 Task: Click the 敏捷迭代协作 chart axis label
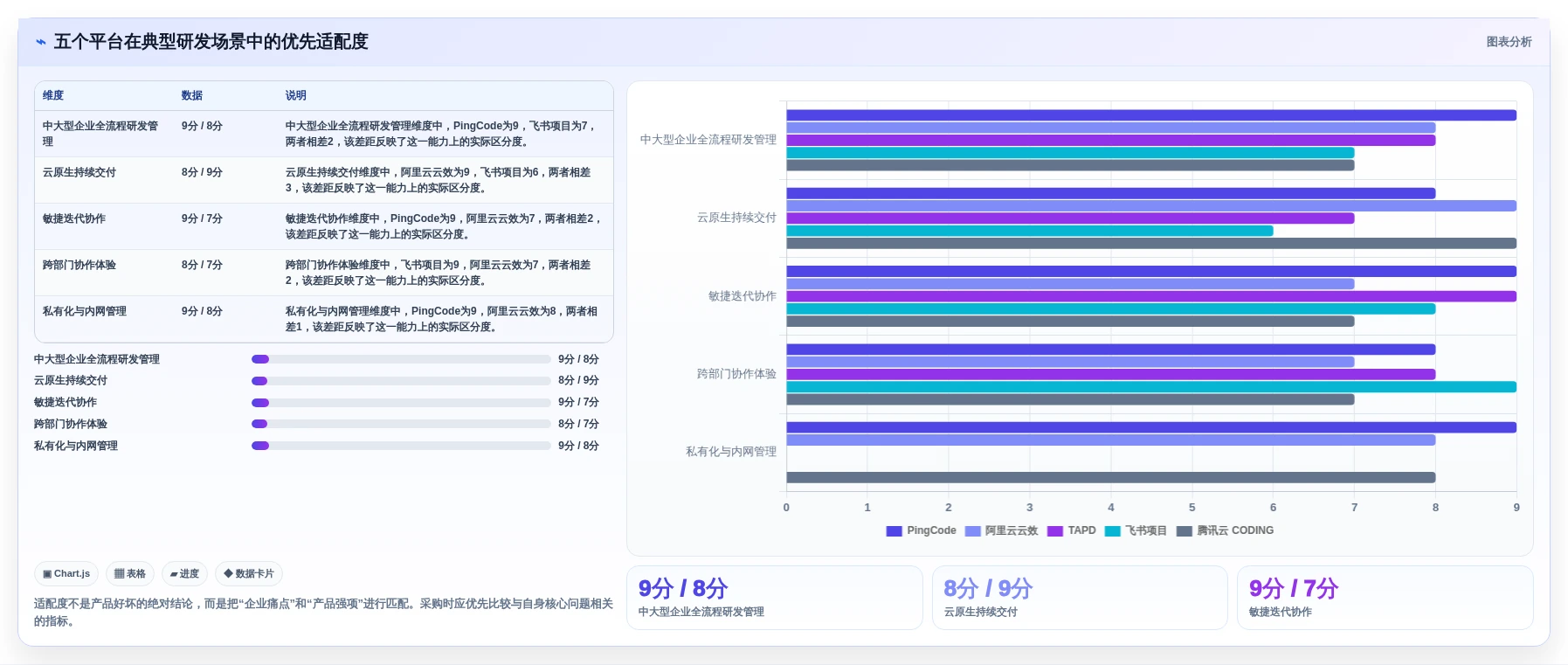742,296
